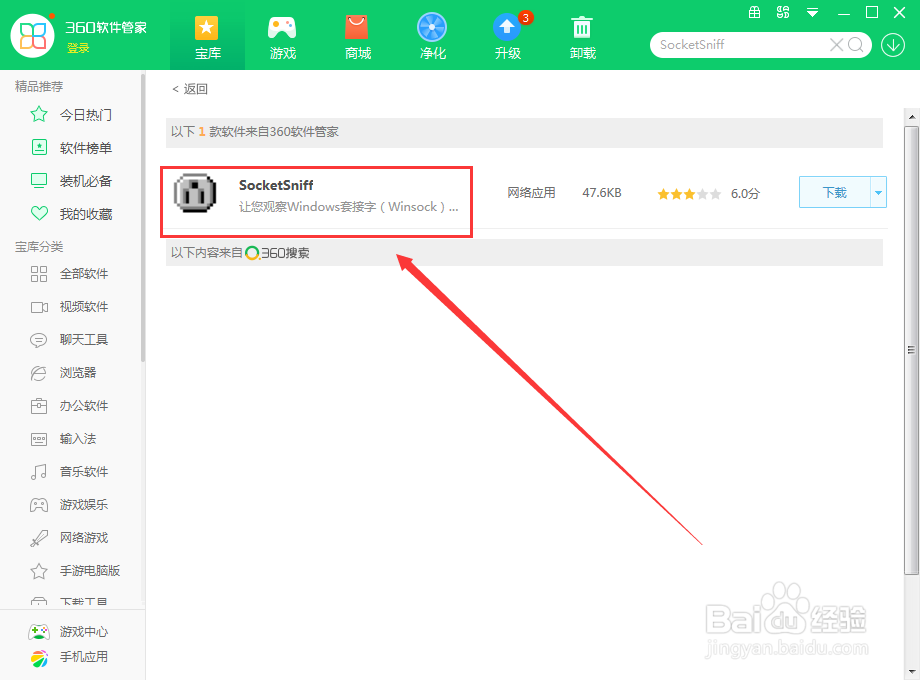Screen dimensions: 920x680
Task: Click the 360软件管家 logo icon
Action: click(x=33, y=36)
